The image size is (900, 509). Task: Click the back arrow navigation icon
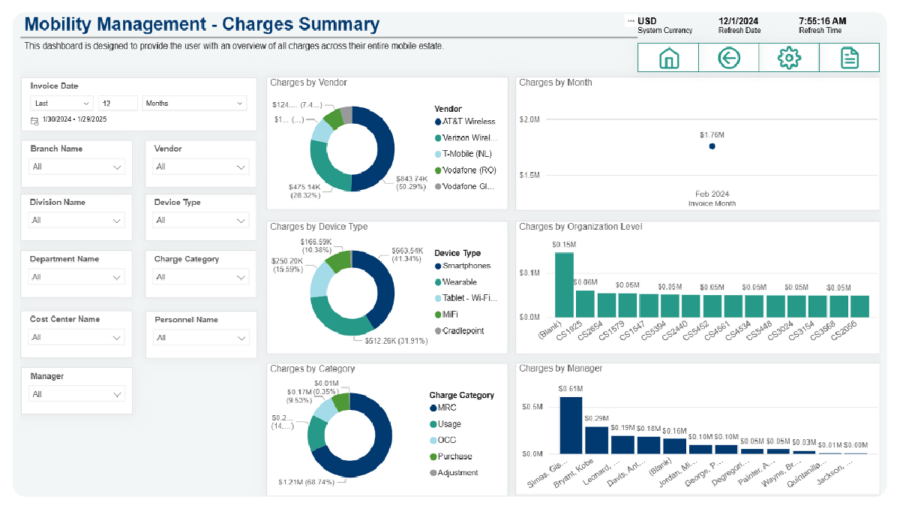pos(728,58)
